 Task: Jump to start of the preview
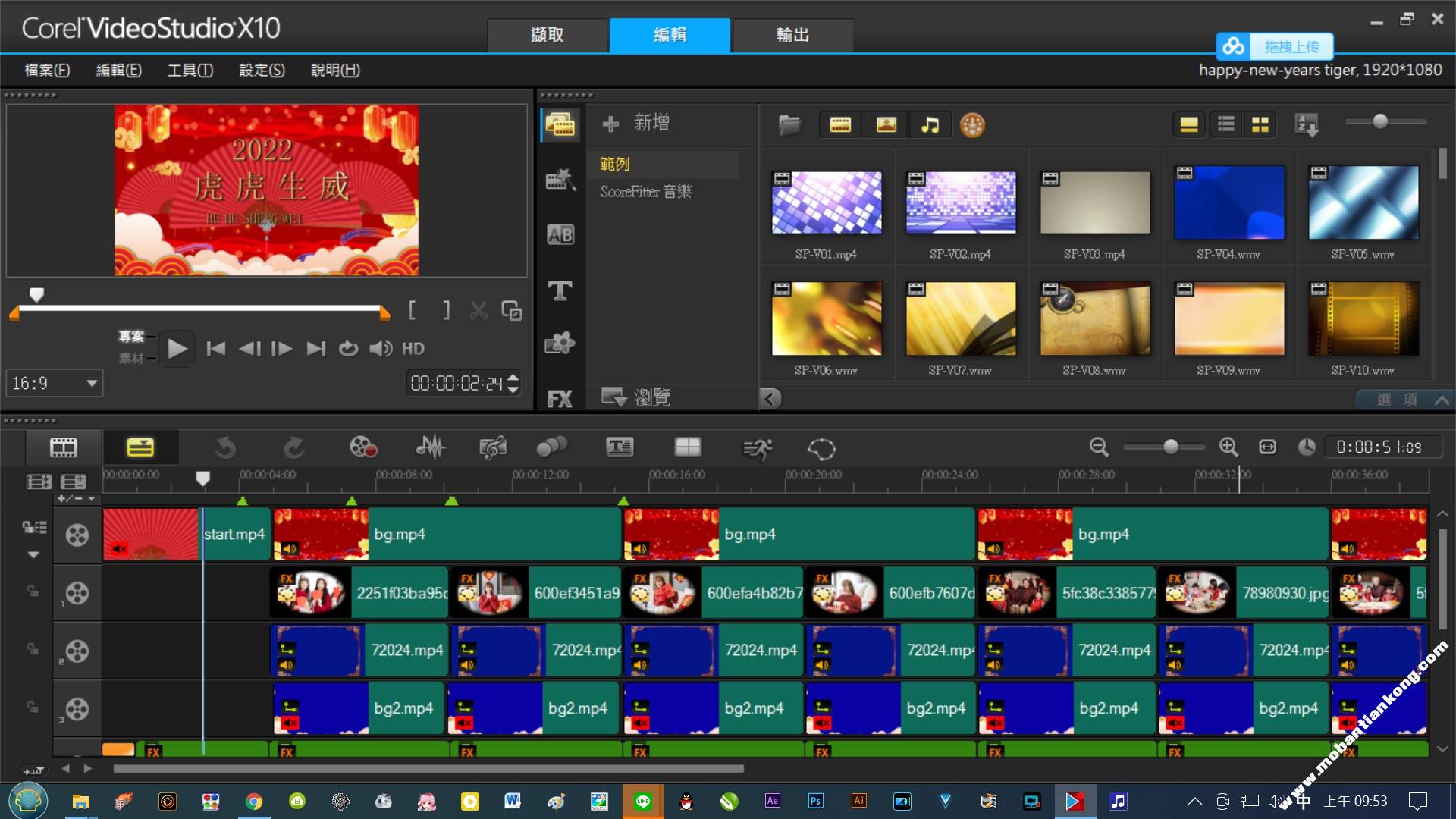coord(216,349)
